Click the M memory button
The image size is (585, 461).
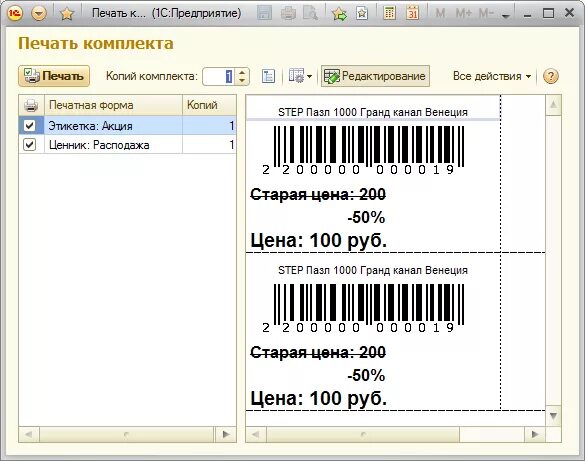click(440, 13)
